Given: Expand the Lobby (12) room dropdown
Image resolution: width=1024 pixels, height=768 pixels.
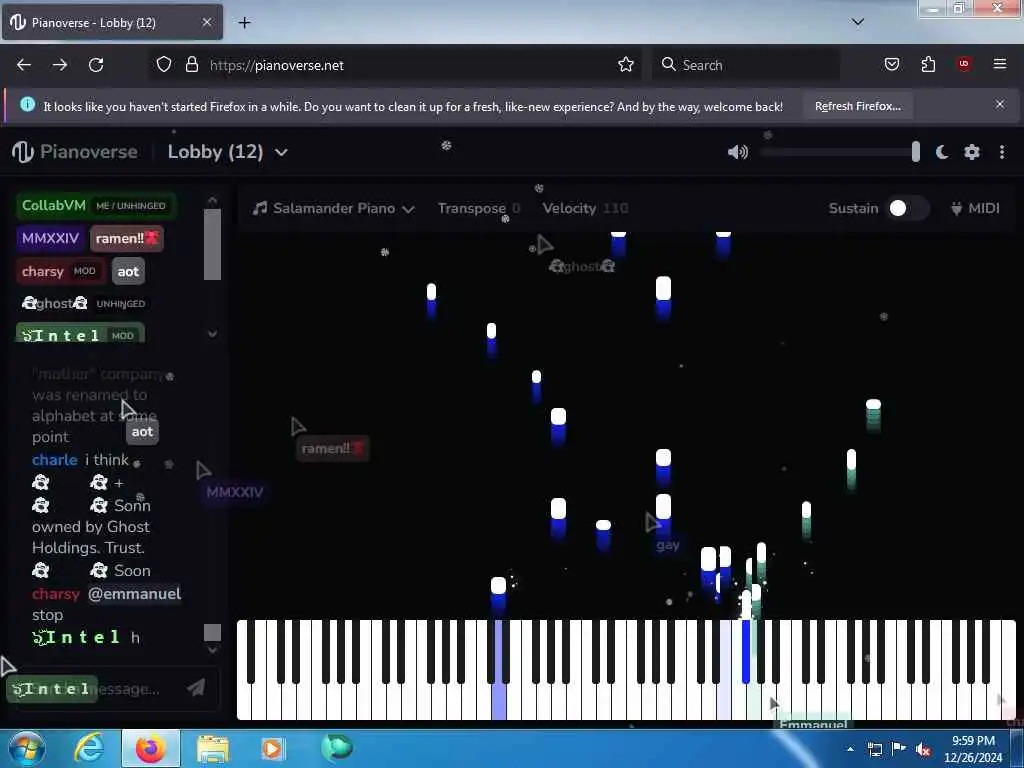Looking at the screenshot, I should tap(227, 152).
